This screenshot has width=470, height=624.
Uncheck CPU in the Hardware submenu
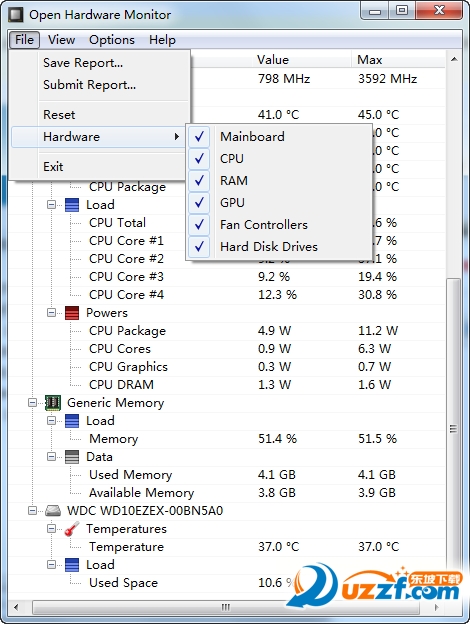tap(279, 159)
